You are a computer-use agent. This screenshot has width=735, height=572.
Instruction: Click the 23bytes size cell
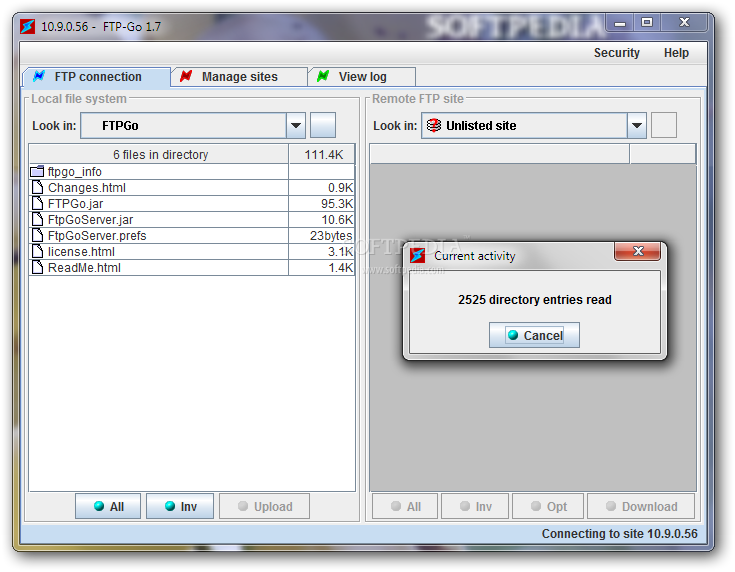click(322, 235)
